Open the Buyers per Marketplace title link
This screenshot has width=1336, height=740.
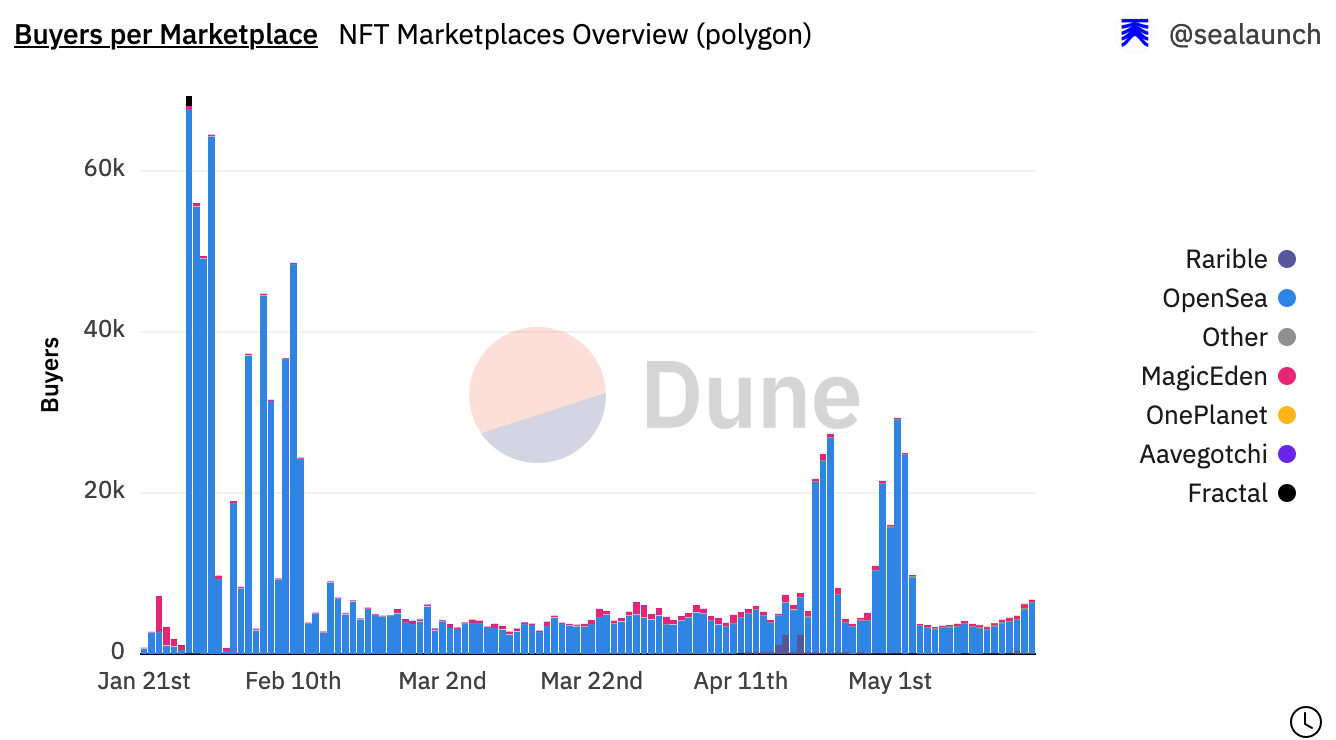(166, 35)
